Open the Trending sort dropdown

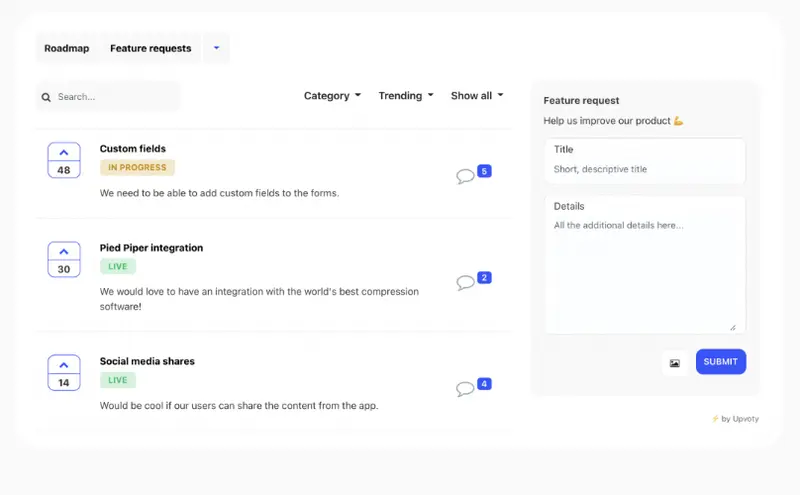coord(406,96)
